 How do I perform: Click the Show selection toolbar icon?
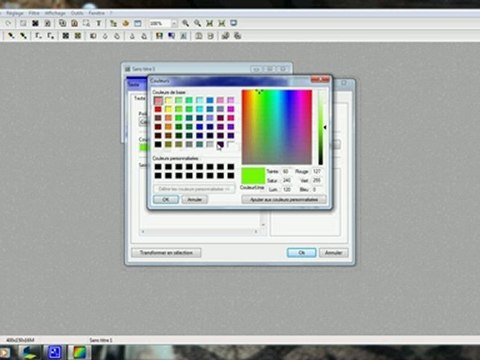click(86, 23)
